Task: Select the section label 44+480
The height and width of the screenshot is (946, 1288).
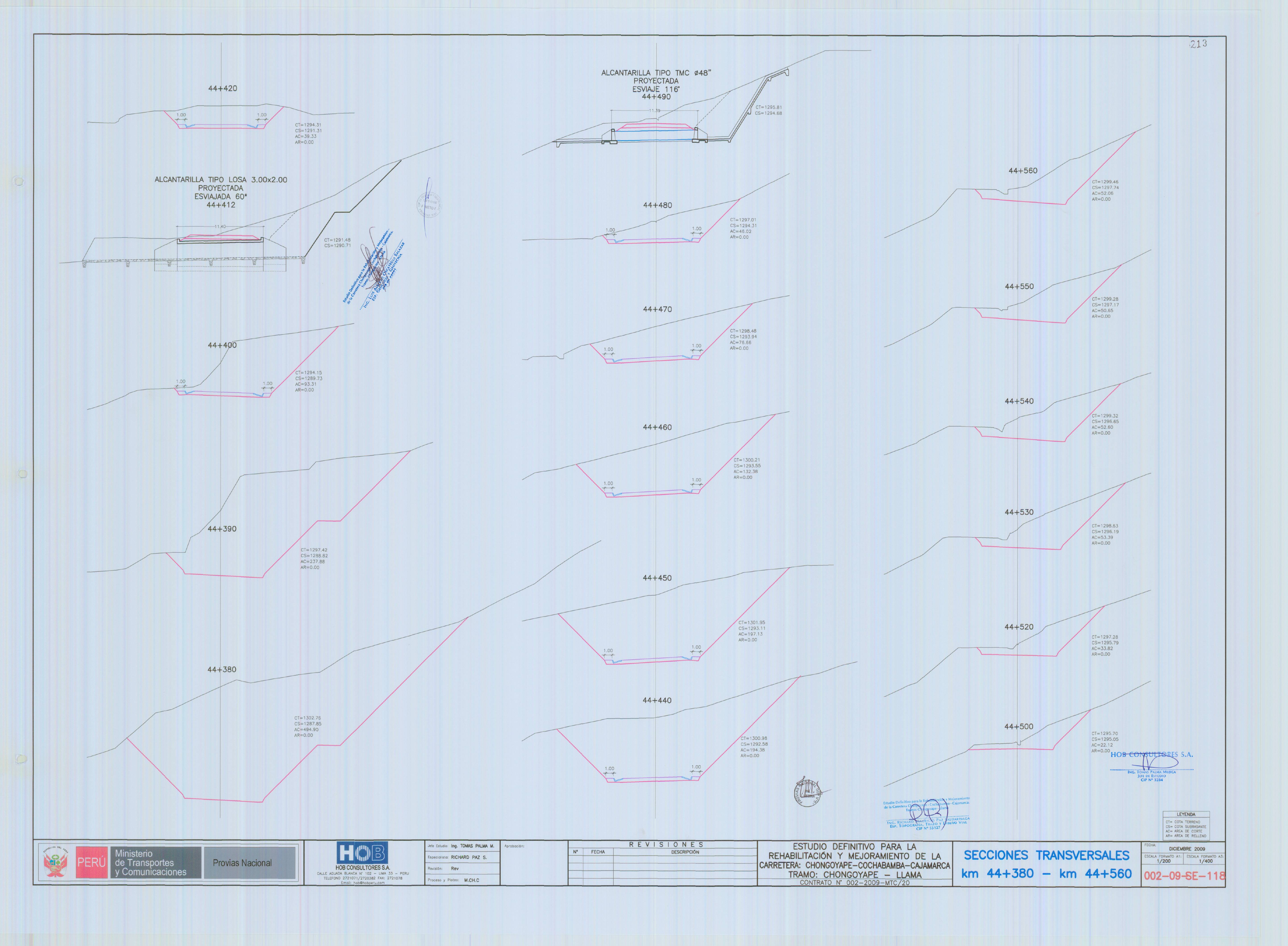Action: pyautogui.click(x=657, y=205)
